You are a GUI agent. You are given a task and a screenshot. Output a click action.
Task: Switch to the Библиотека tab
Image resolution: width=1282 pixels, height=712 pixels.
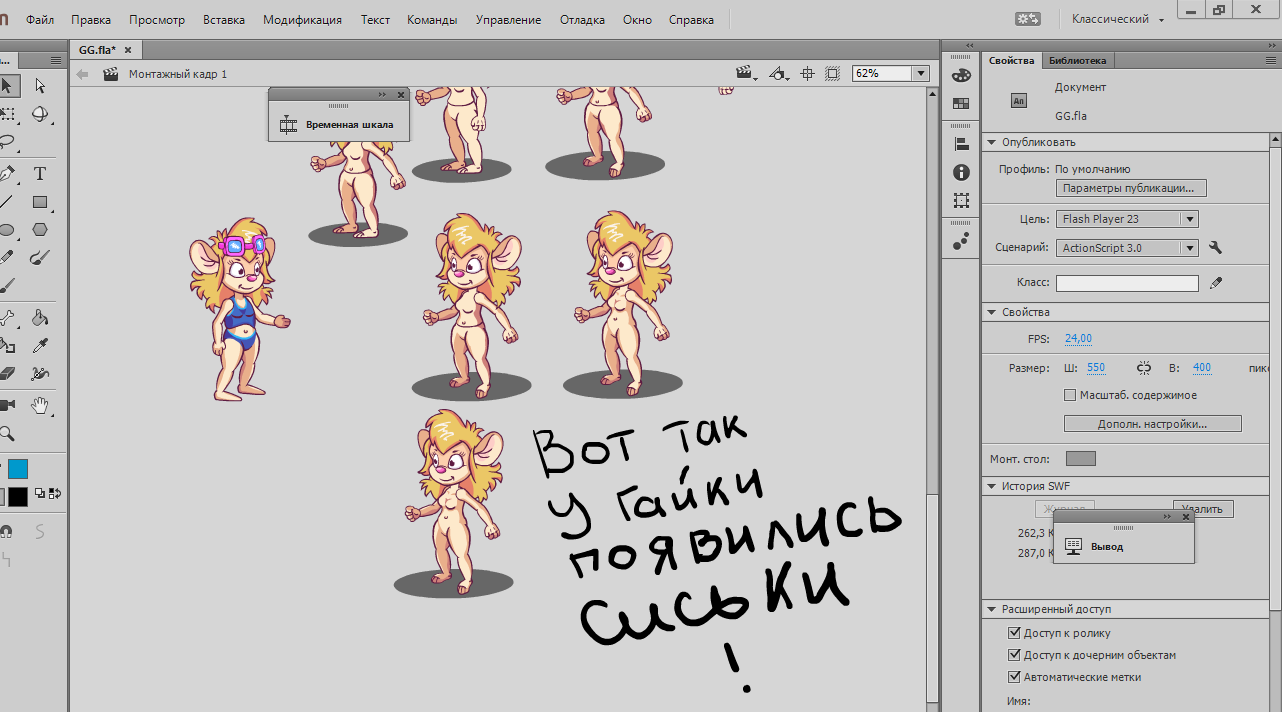pos(1078,61)
